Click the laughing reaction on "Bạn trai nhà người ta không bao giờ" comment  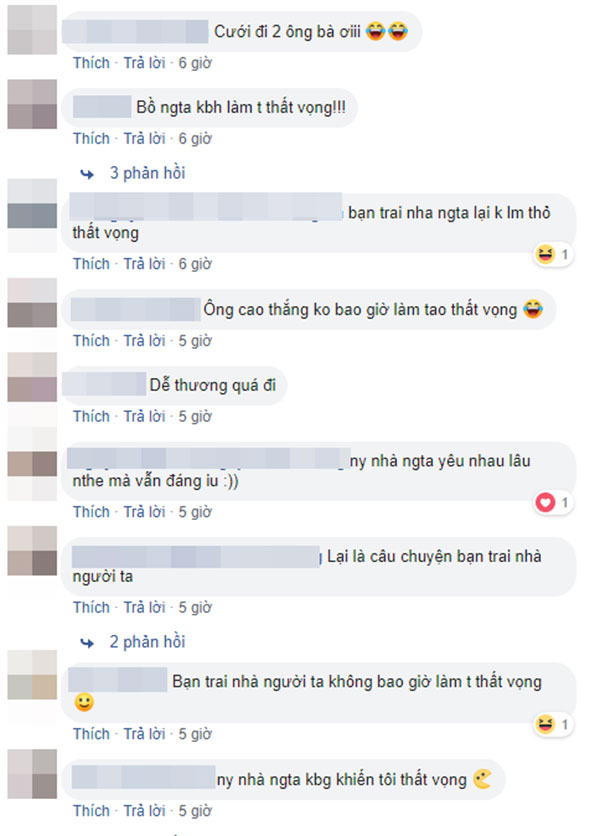coord(545,724)
